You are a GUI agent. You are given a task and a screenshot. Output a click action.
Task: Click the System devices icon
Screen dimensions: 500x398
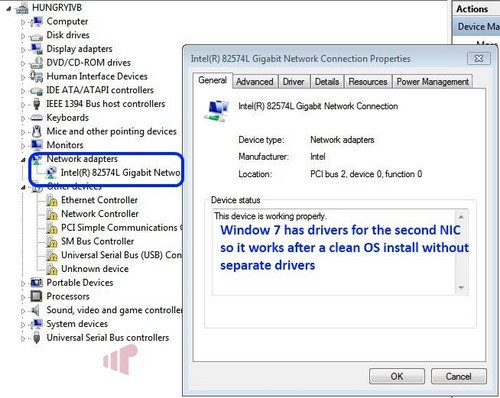pos(37,324)
